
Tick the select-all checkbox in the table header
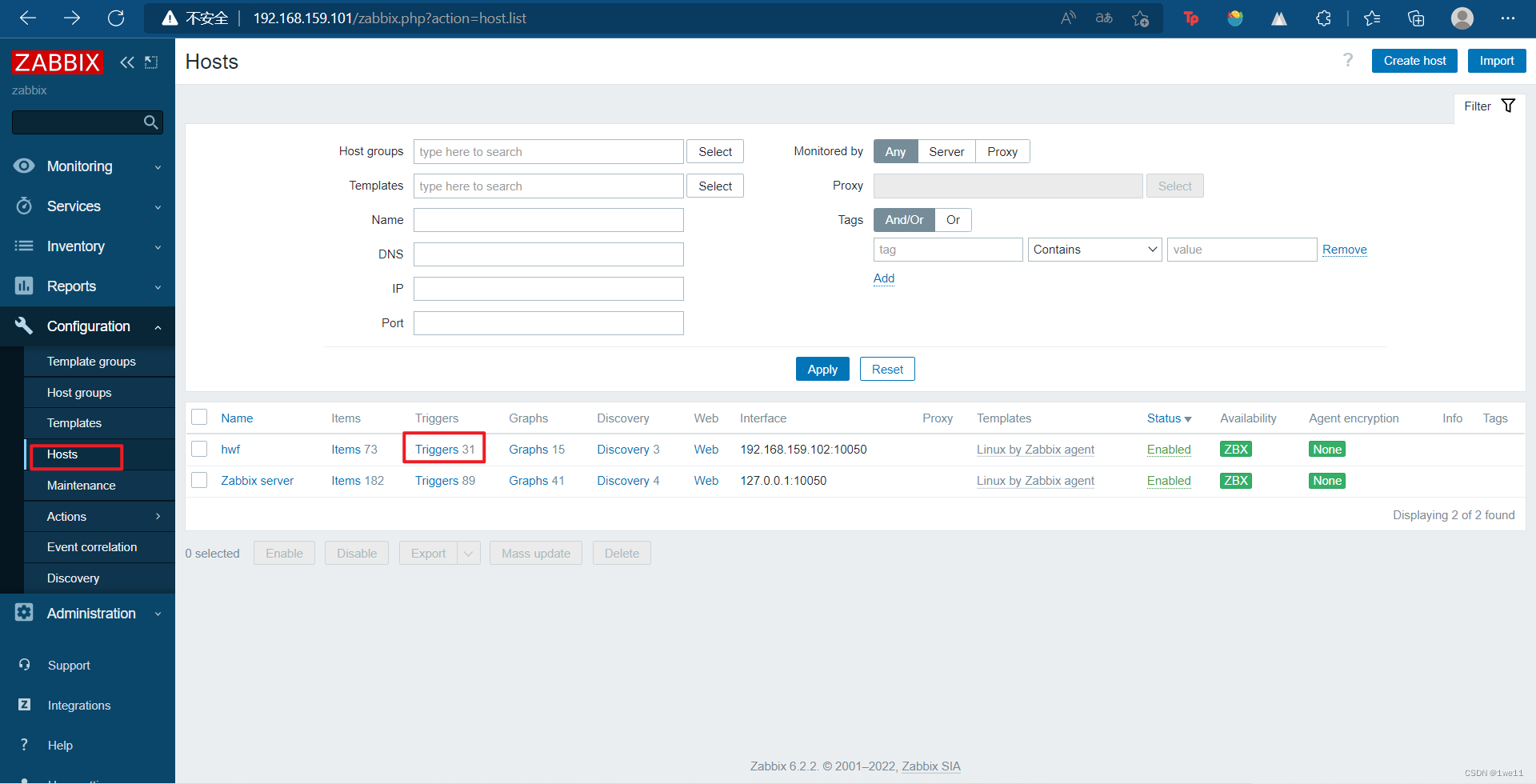(x=199, y=417)
